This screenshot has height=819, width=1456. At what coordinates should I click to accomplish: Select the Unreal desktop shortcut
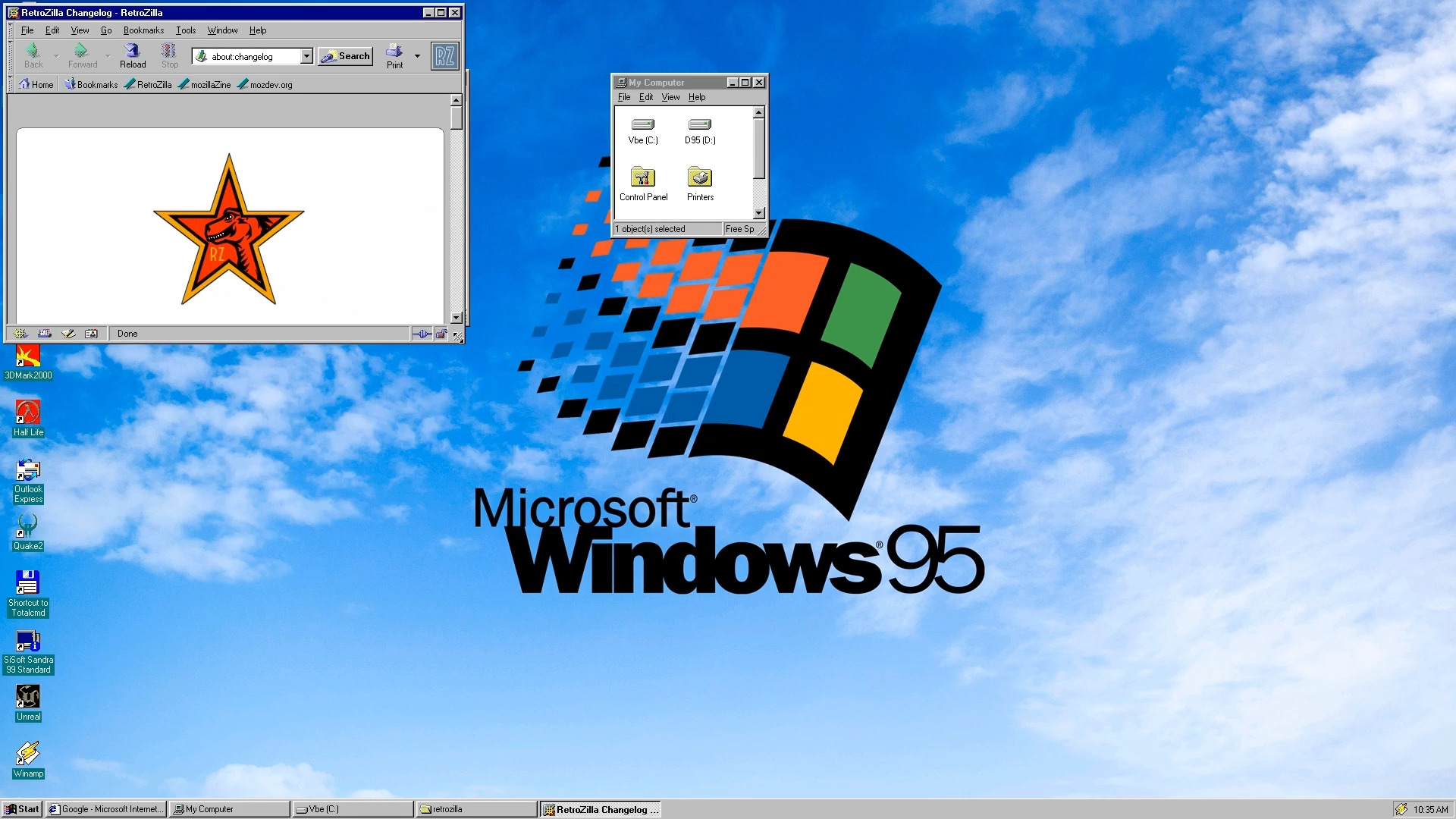pyautogui.click(x=28, y=703)
